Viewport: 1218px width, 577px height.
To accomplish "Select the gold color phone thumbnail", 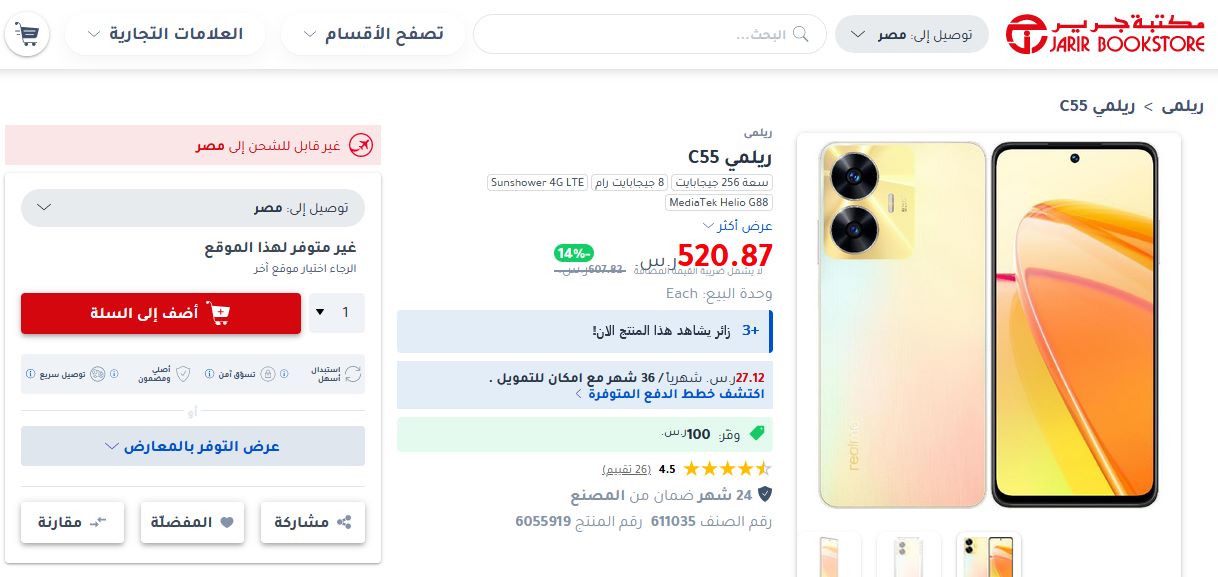I will pos(988,555).
